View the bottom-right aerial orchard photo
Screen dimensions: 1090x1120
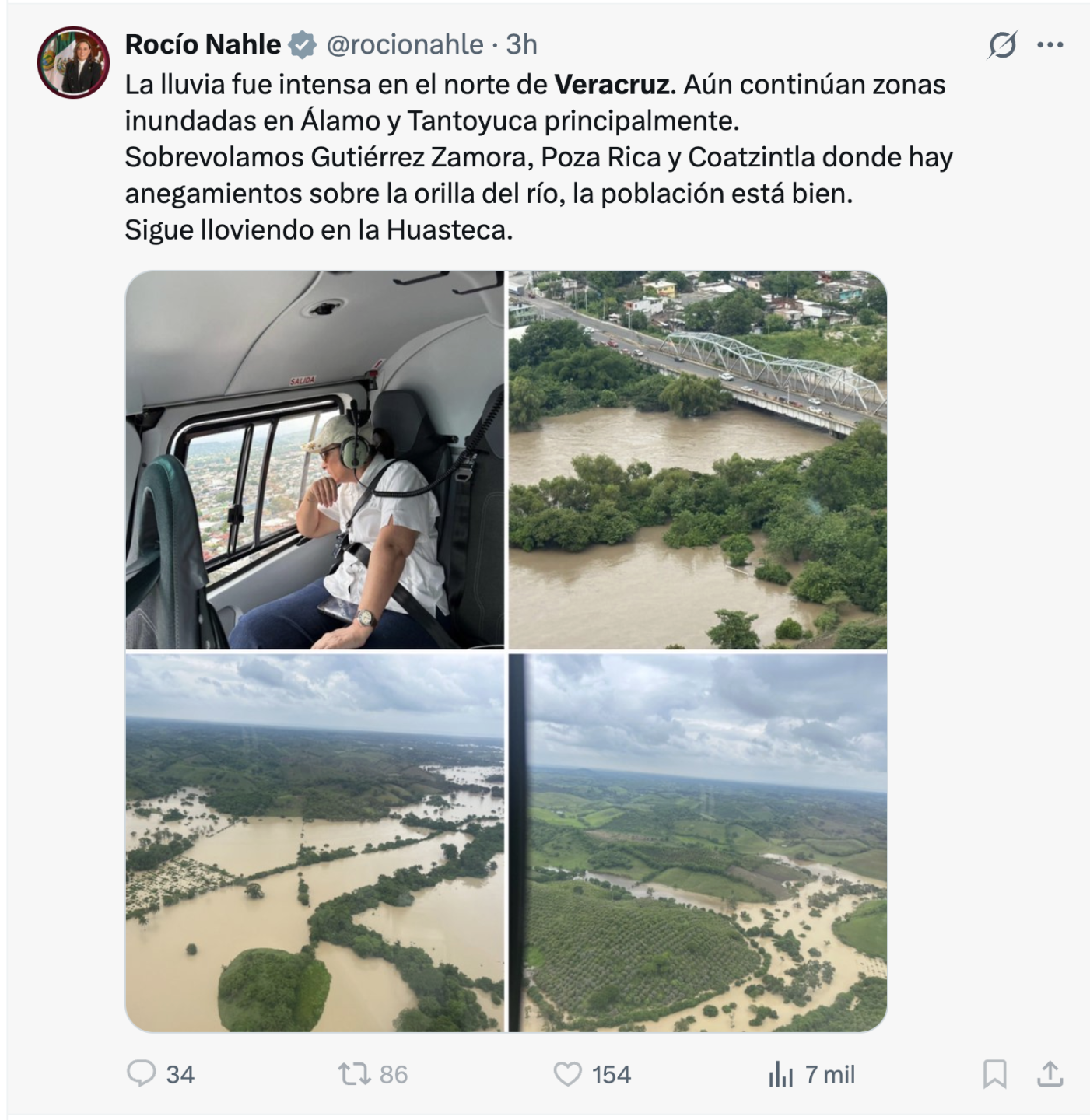pyautogui.click(x=698, y=843)
